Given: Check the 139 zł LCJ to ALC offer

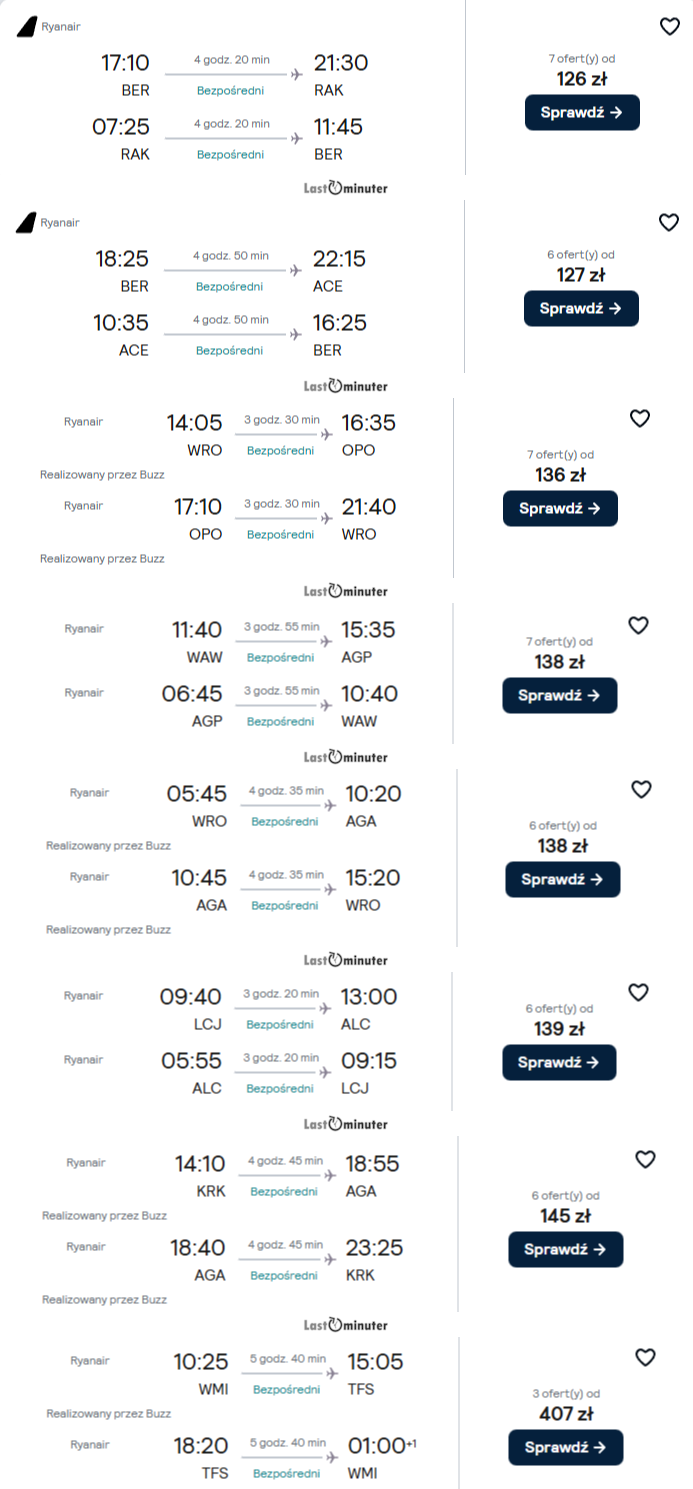Looking at the screenshot, I should pos(559,1063).
